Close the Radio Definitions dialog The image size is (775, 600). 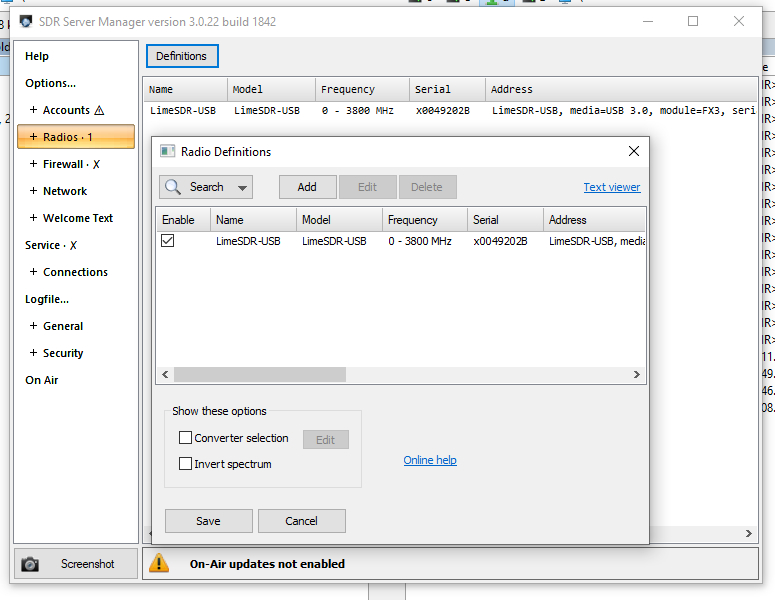pyautogui.click(x=633, y=151)
